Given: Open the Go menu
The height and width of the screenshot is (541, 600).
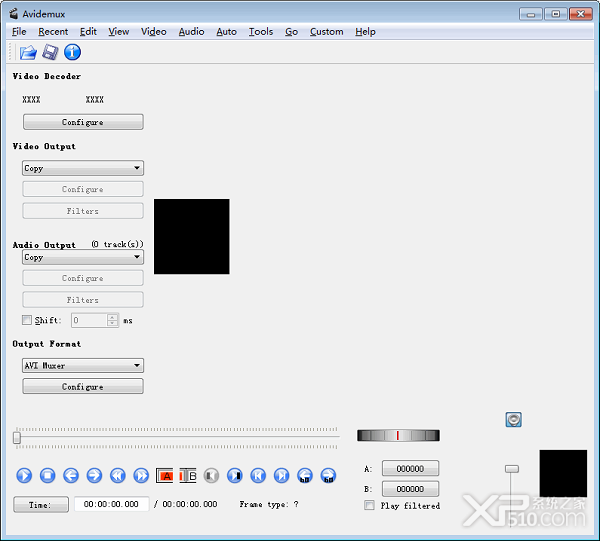Looking at the screenshot, I should pos(292,32).
